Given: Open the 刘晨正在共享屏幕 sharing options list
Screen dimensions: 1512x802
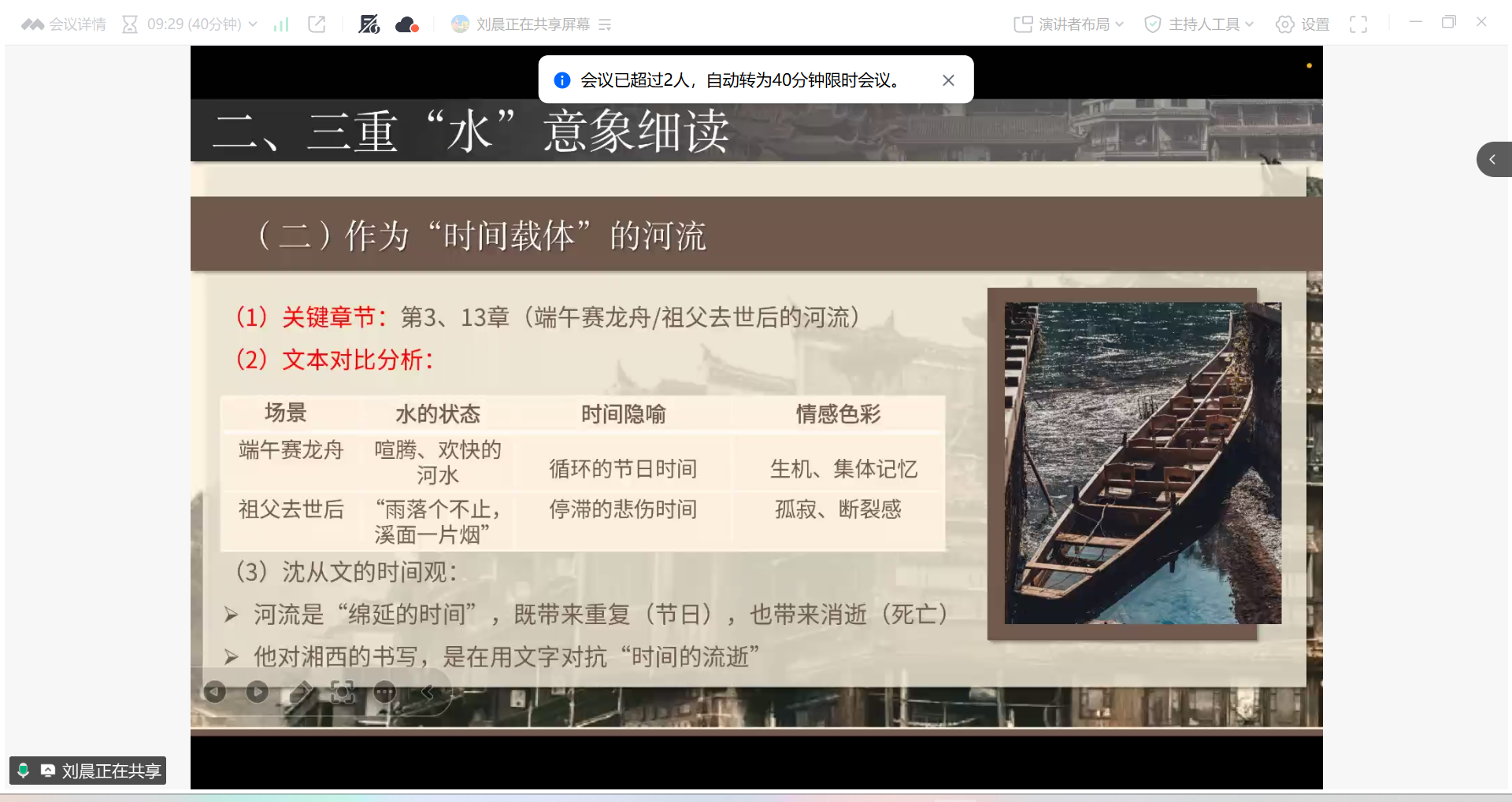Looking at the screenshot, I should (605, 25).
